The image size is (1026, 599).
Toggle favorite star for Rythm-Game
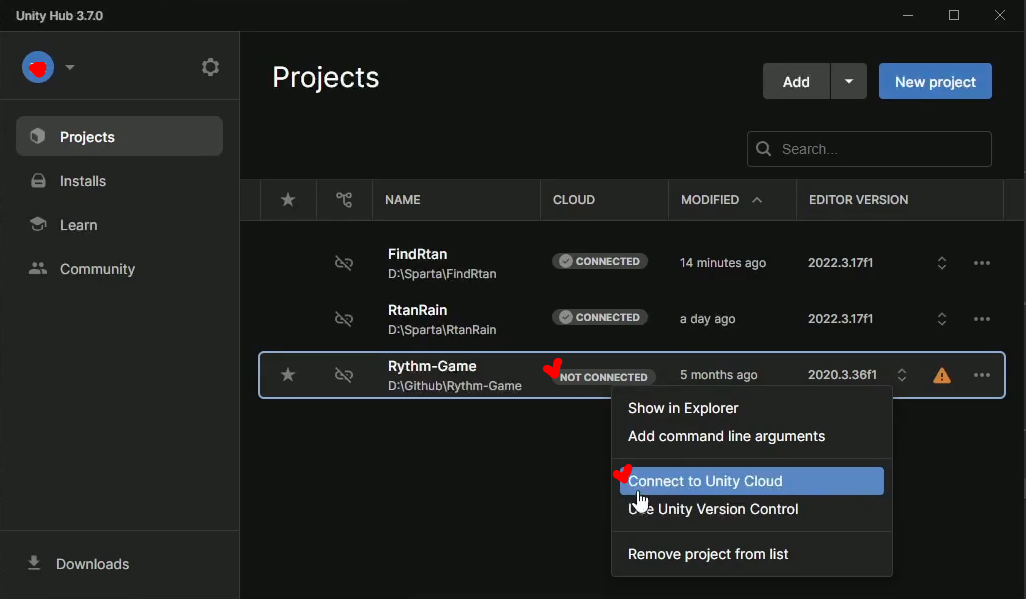point(288,374)
